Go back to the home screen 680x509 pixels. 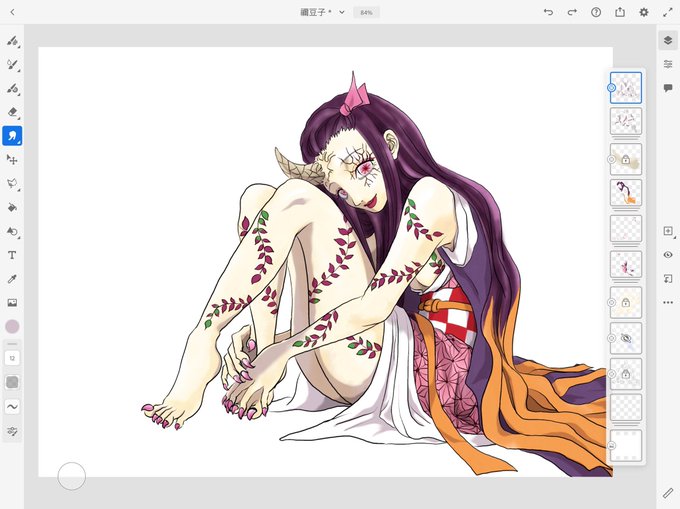click(x=13, y=12)
